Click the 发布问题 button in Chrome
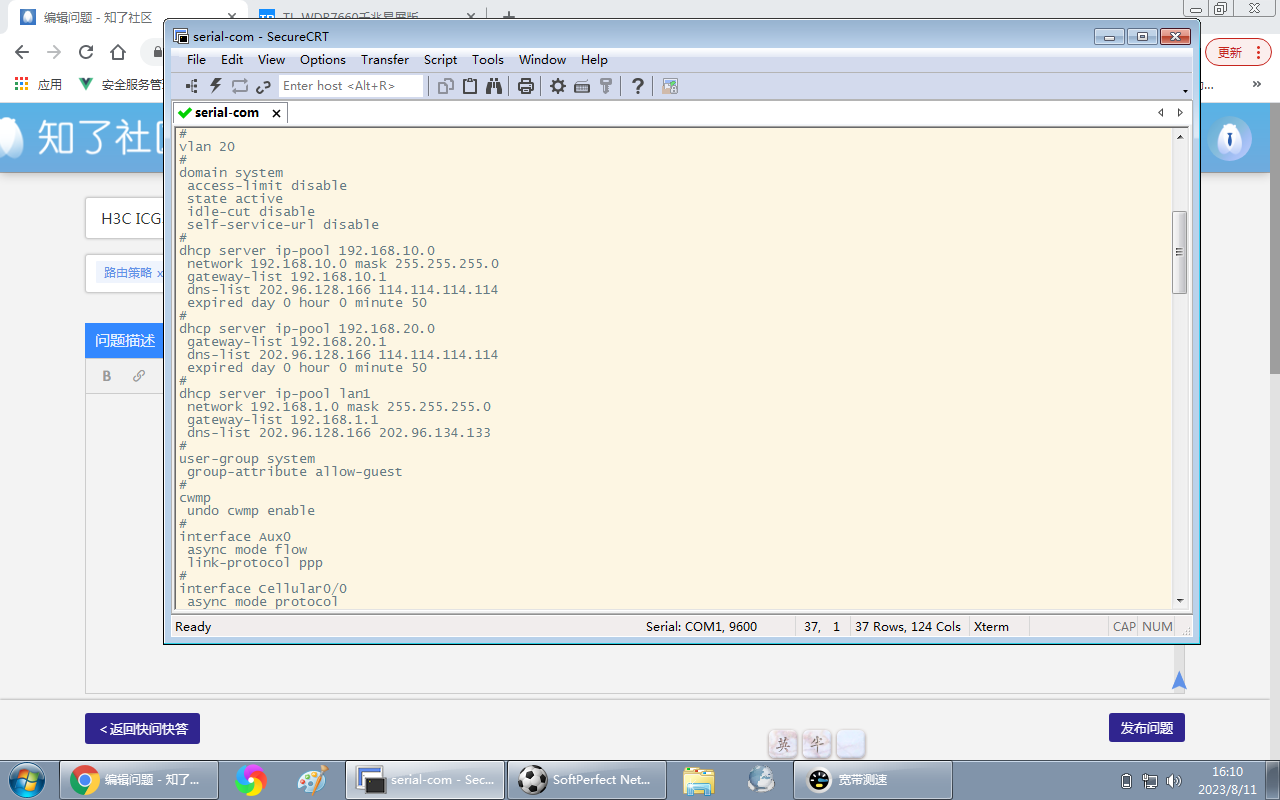This screenshot has width=1280, height=800. pos(1146,728)
